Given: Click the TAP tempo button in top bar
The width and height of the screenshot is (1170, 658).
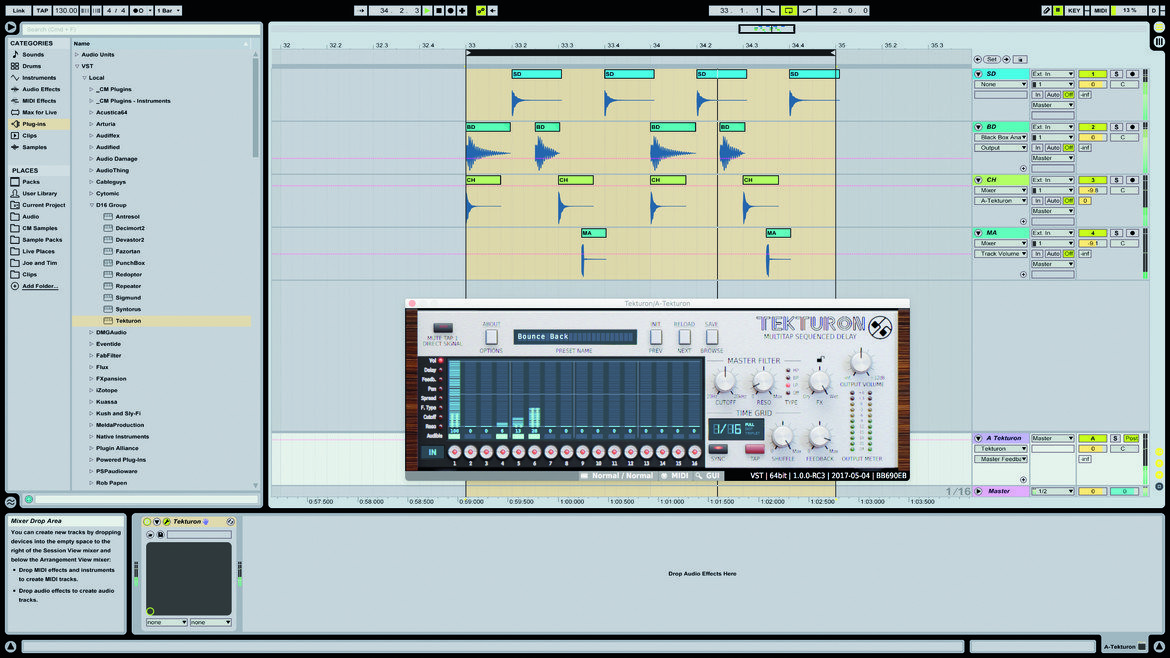Looking at the screenshot, I should point(42,10).
